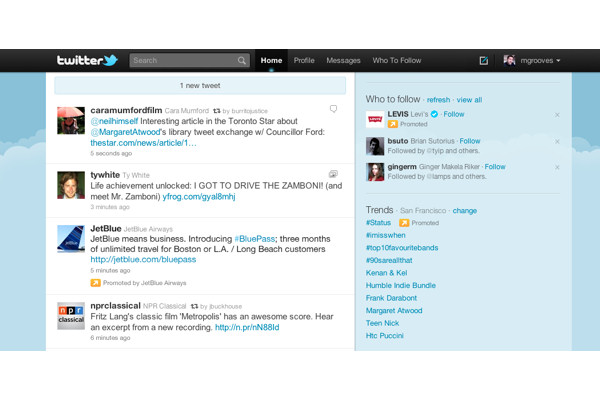Go to the Profile tab

tap(304, 61)
